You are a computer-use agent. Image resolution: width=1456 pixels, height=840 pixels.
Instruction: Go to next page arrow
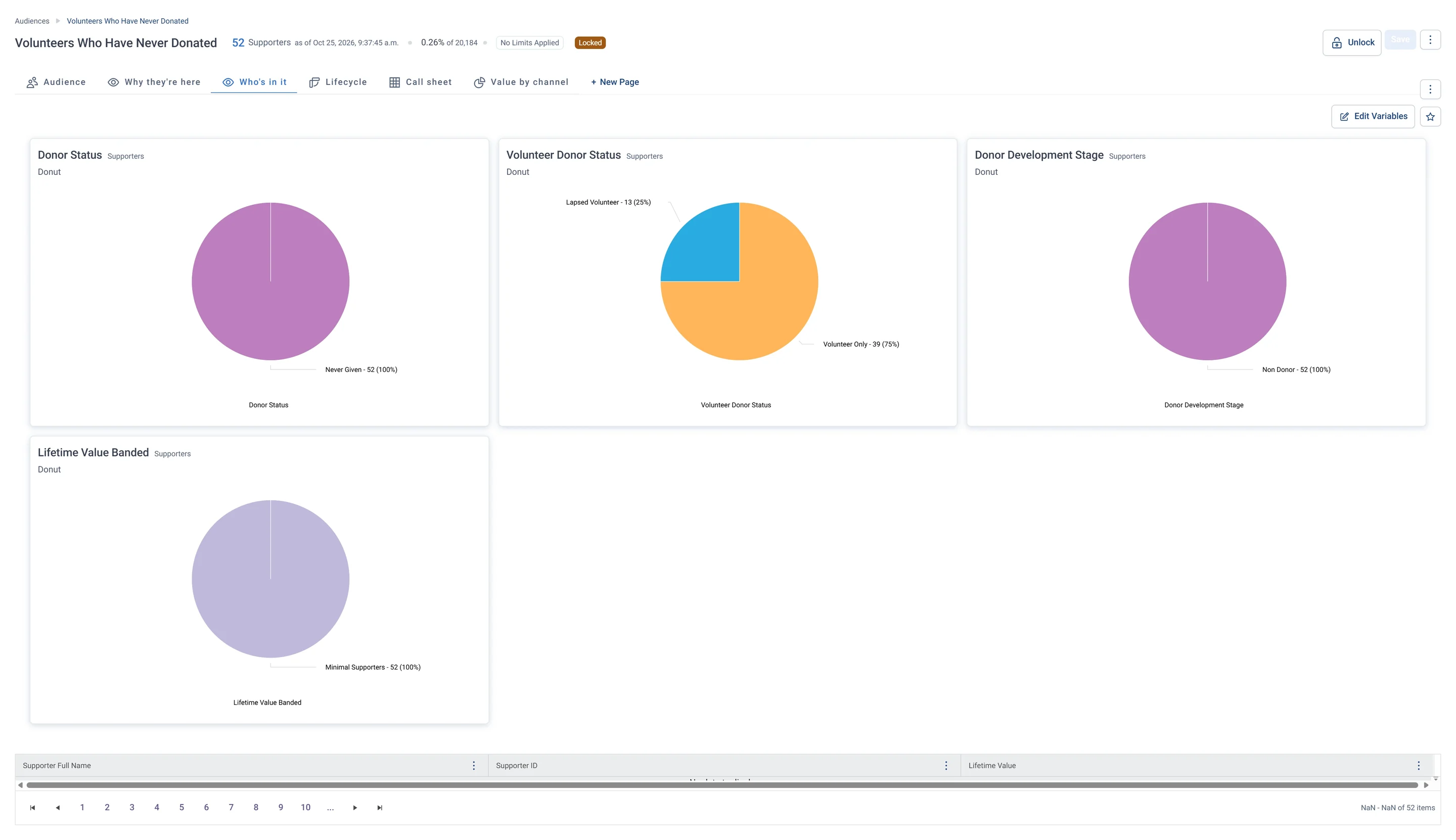tap(355, 808)
